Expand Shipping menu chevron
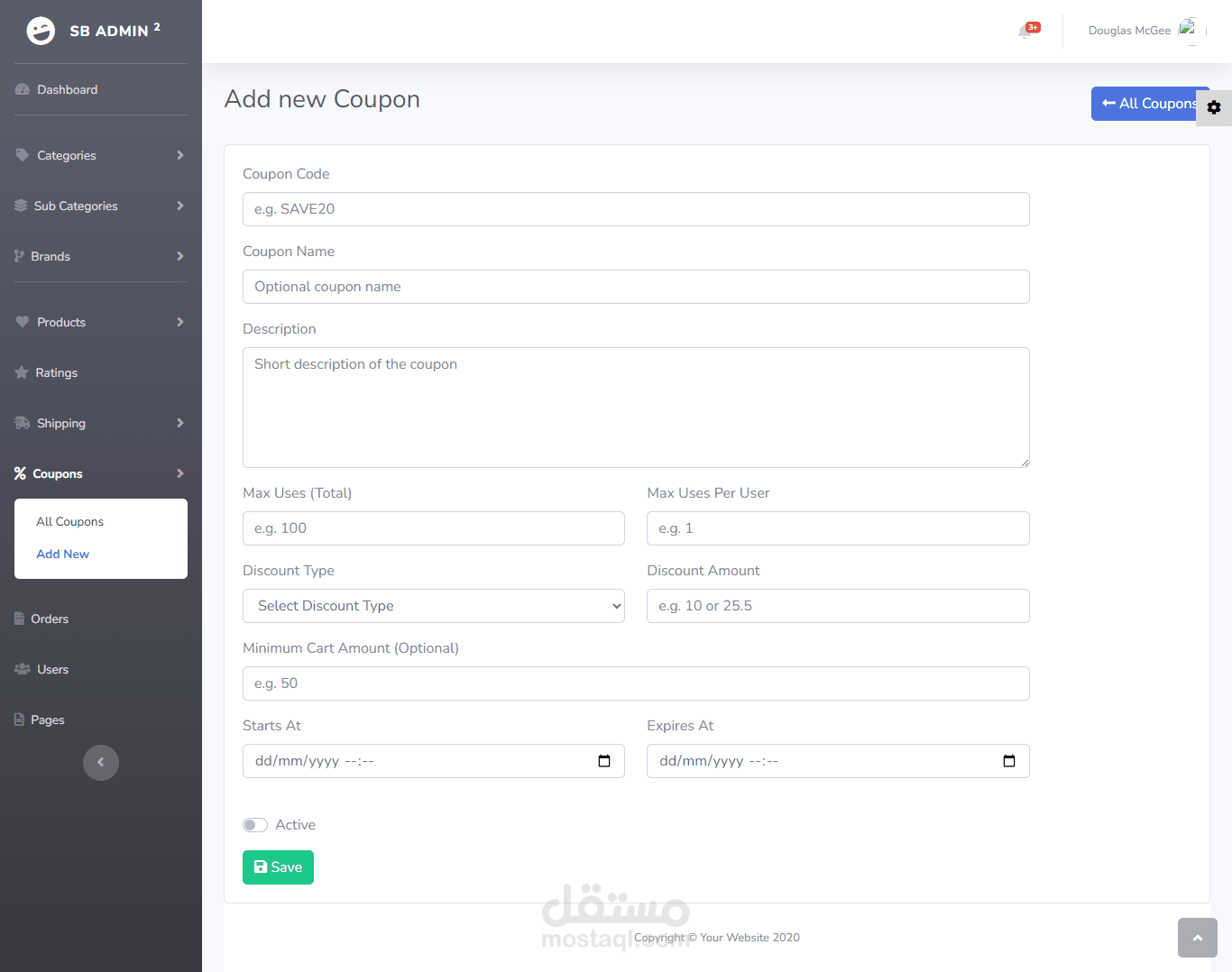 click(x=180, y=423)
